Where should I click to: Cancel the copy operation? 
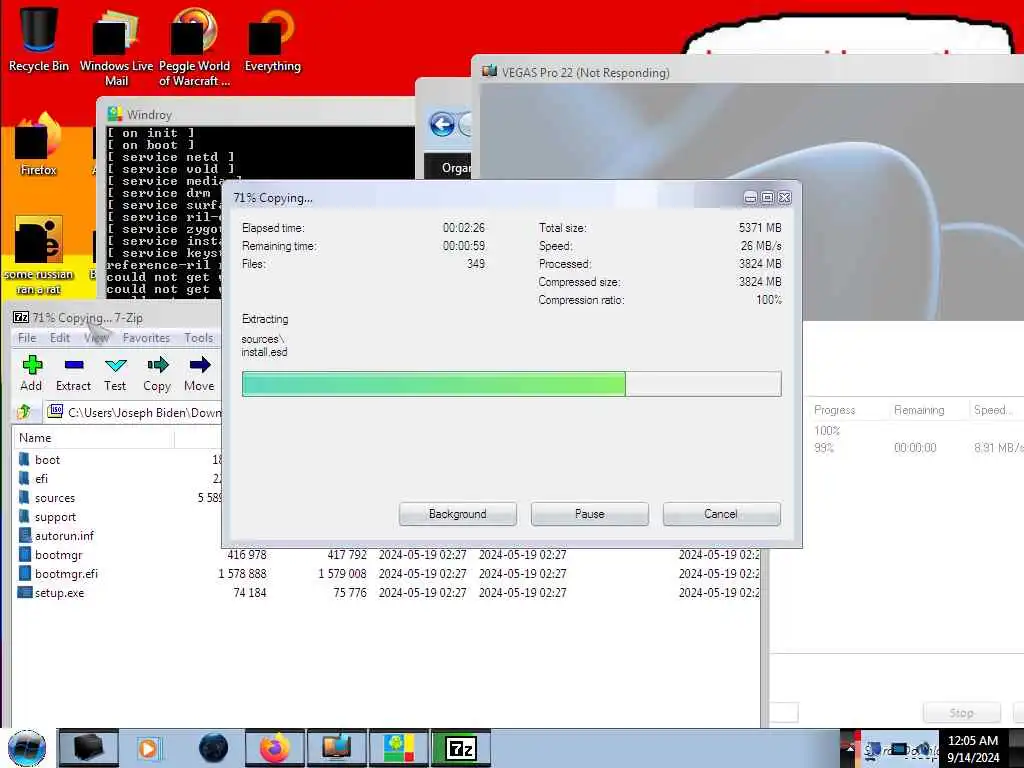coord(721,514)
